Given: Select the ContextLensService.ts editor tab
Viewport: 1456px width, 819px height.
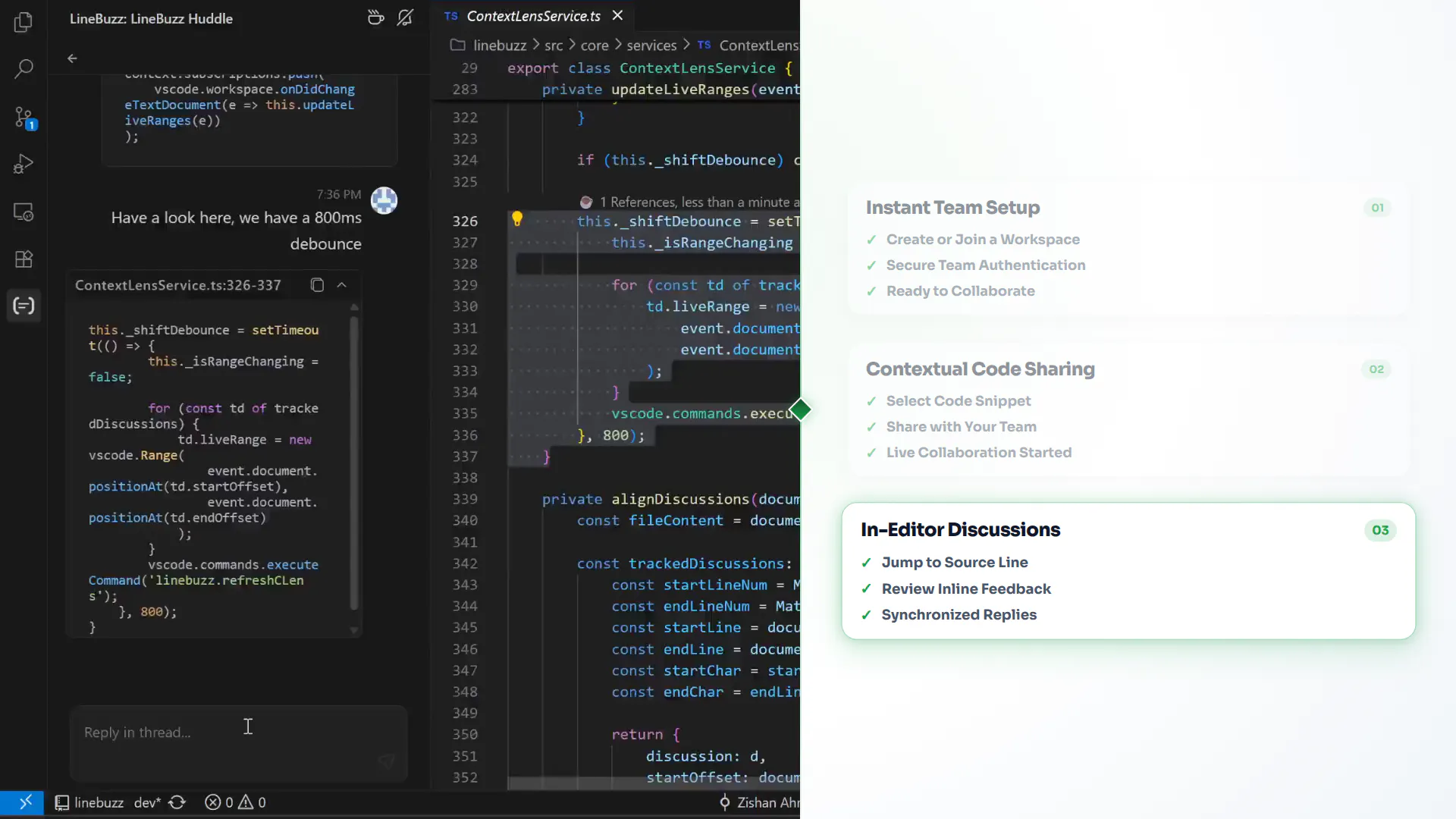Looking at the screenshot, I should pos(533,16).
